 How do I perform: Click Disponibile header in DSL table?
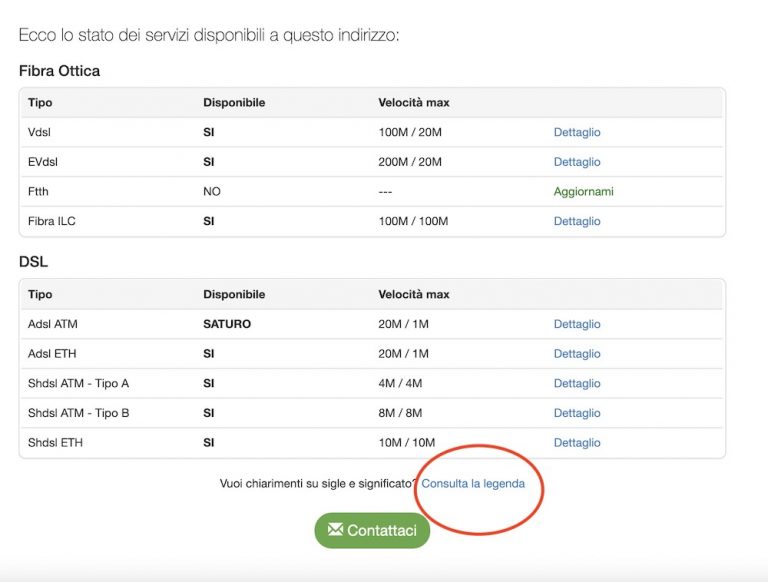pos(234,294)
